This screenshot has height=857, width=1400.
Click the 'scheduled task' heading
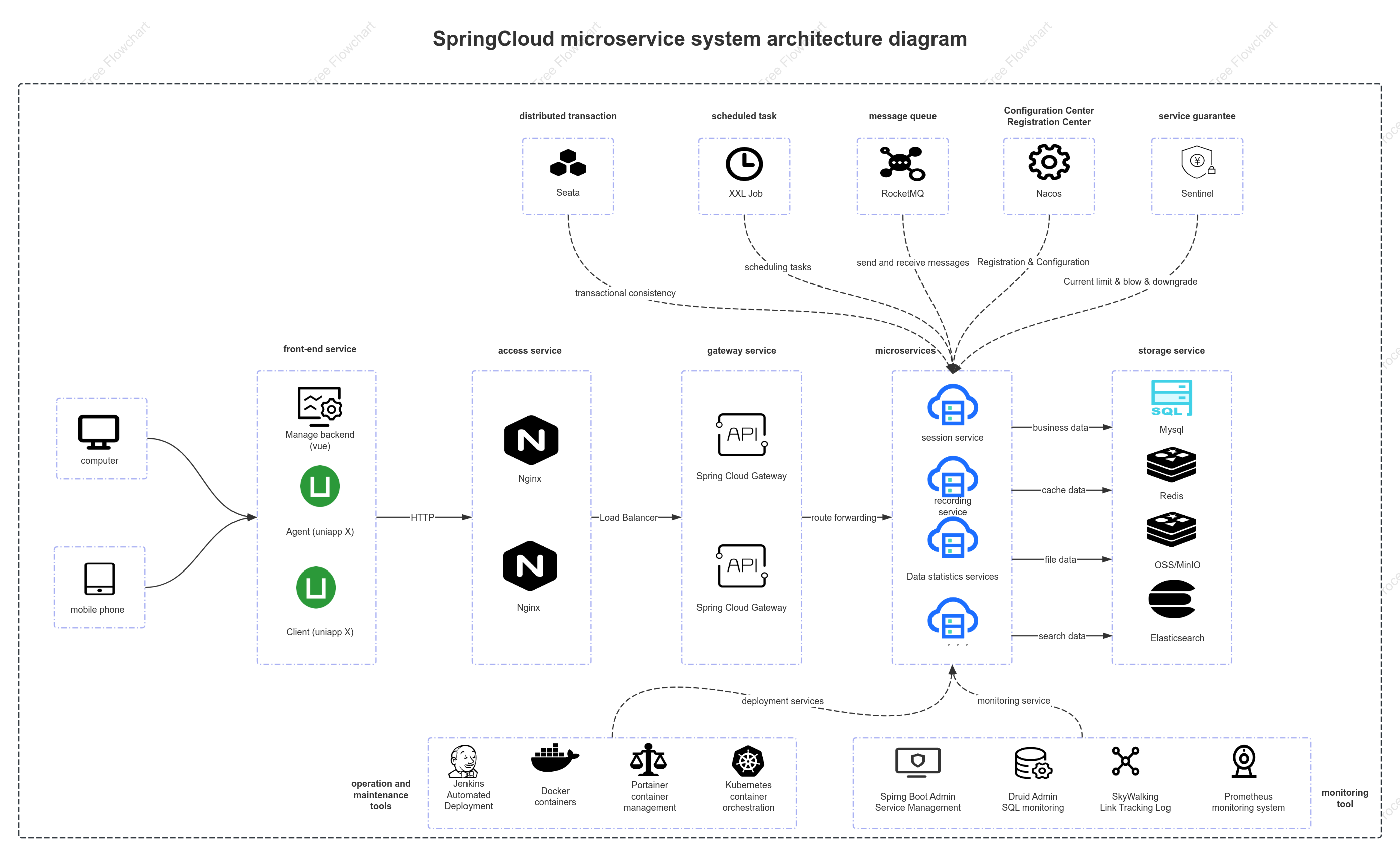coord(744,116)
